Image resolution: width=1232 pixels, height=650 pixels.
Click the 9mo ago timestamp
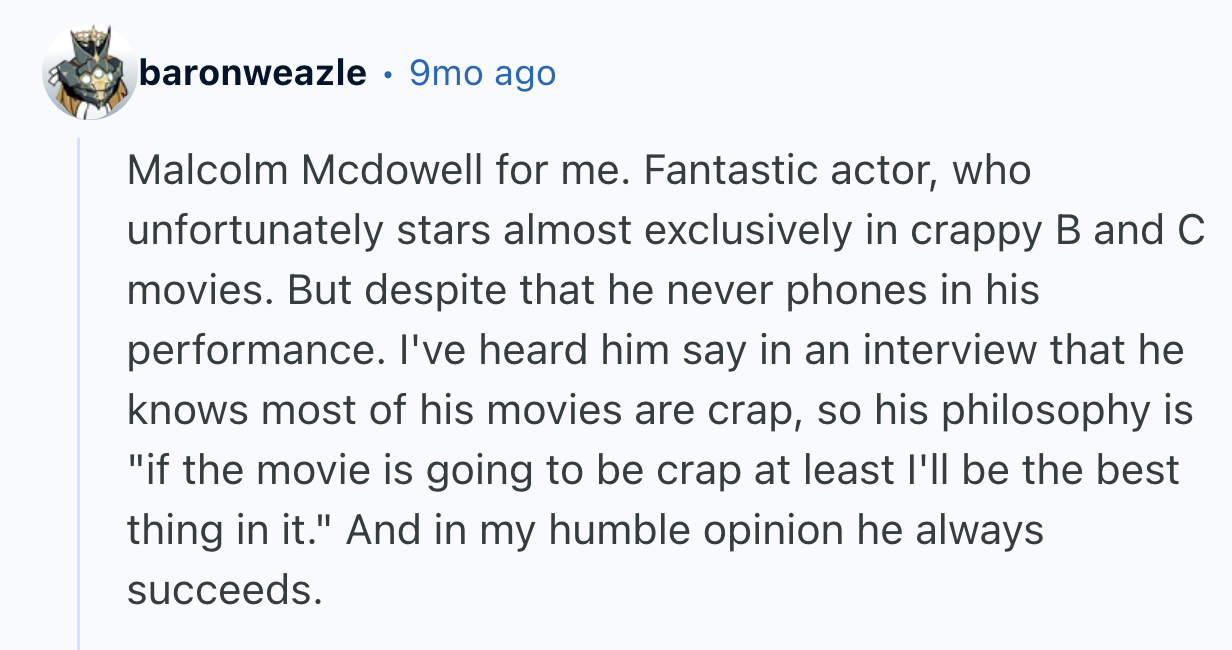tap(482, 73)
